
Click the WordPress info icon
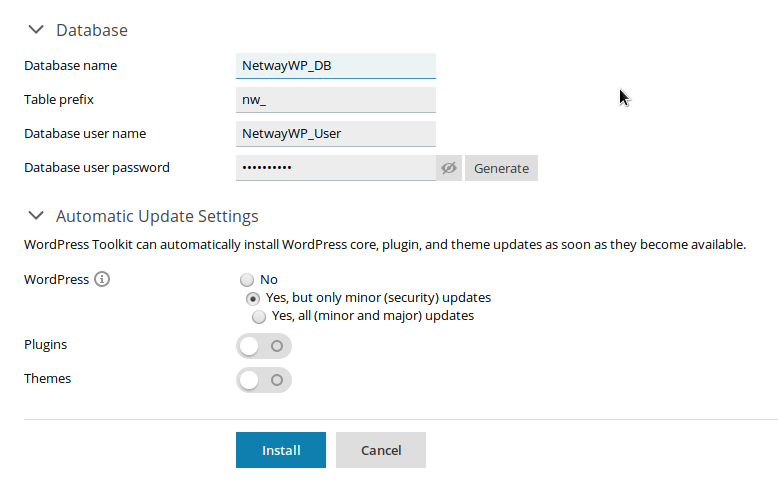[x=102, y=279]
